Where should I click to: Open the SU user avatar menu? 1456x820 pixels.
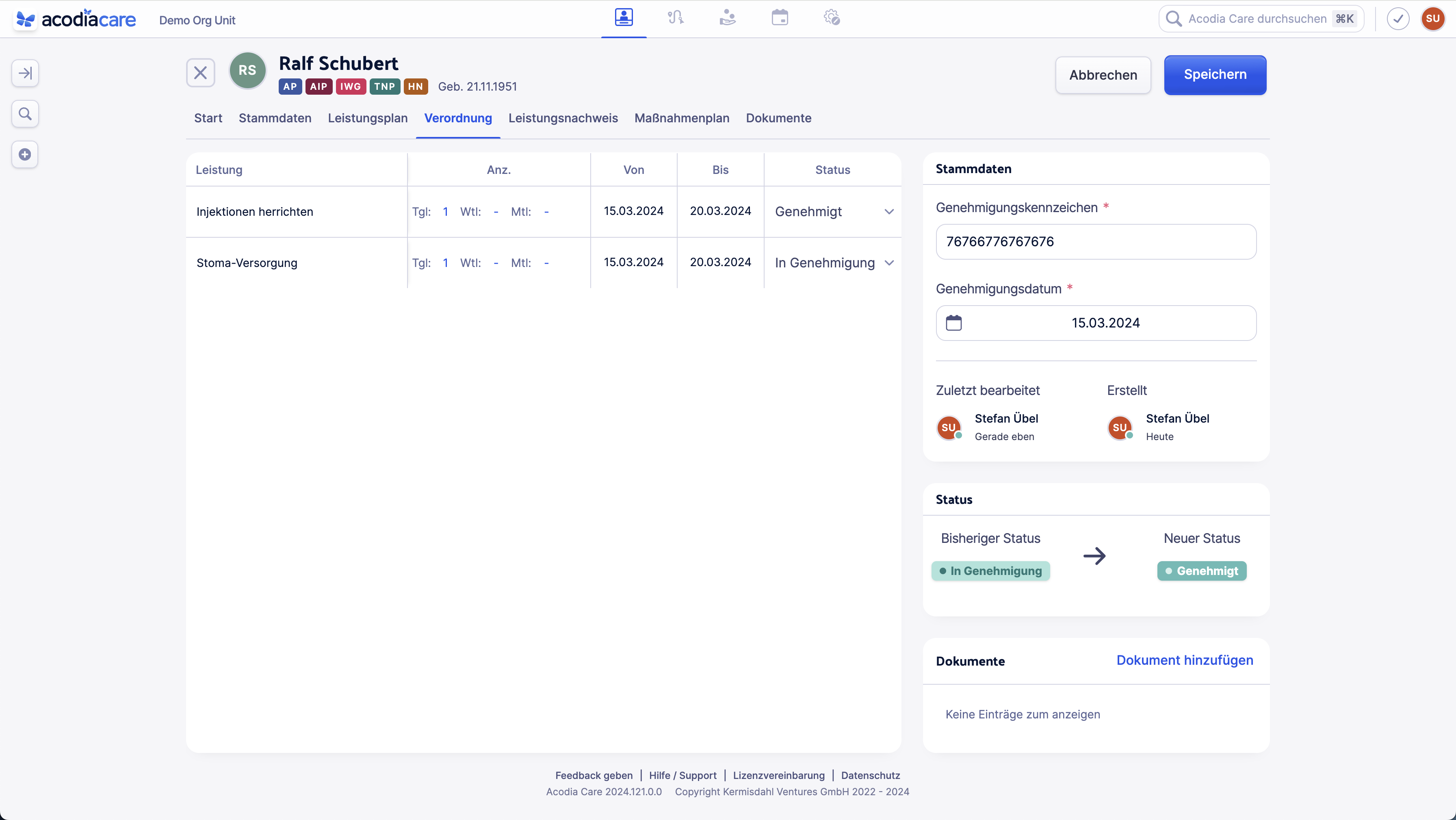coord(1432,19)
